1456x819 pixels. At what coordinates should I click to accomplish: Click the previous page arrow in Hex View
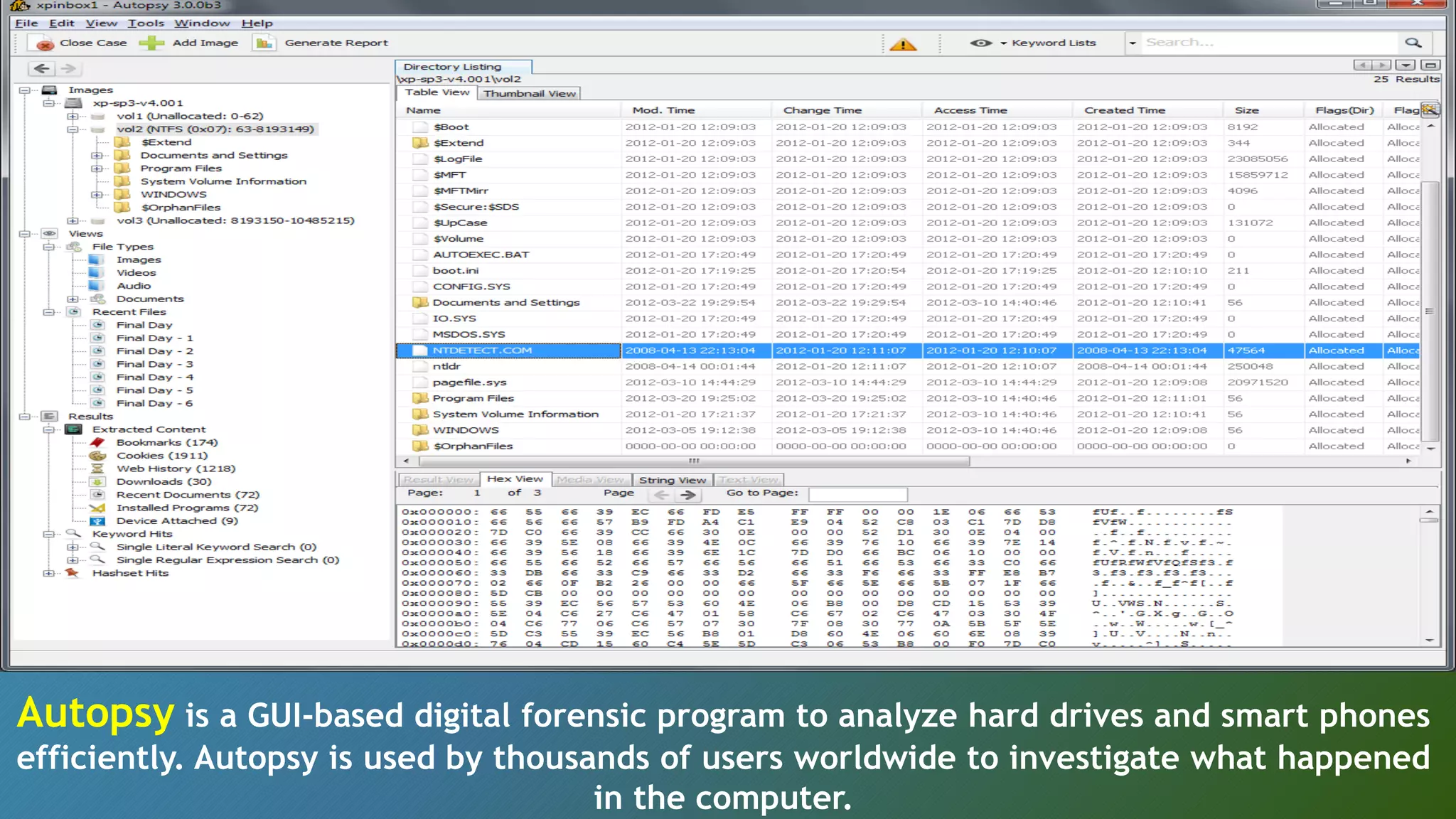click(662, 494)
